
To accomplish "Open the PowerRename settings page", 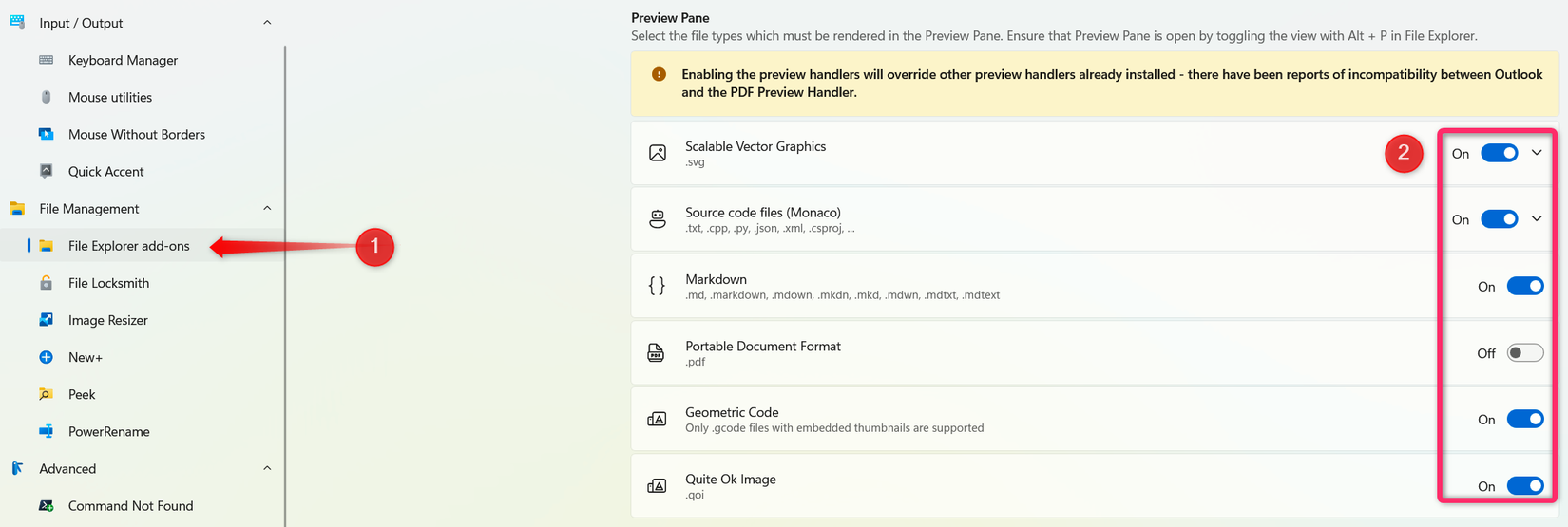I will pos(108,431).
